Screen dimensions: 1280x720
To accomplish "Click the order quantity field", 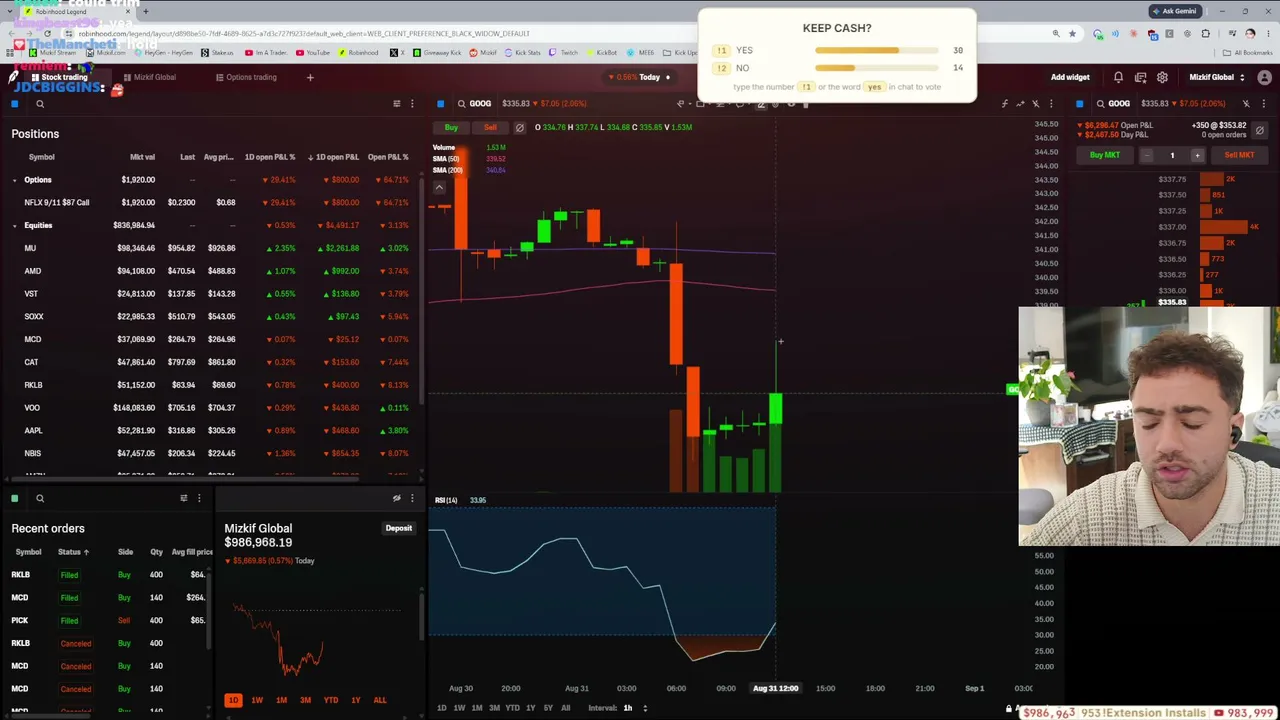I will pyautogui.click(x=1172, y=155).
